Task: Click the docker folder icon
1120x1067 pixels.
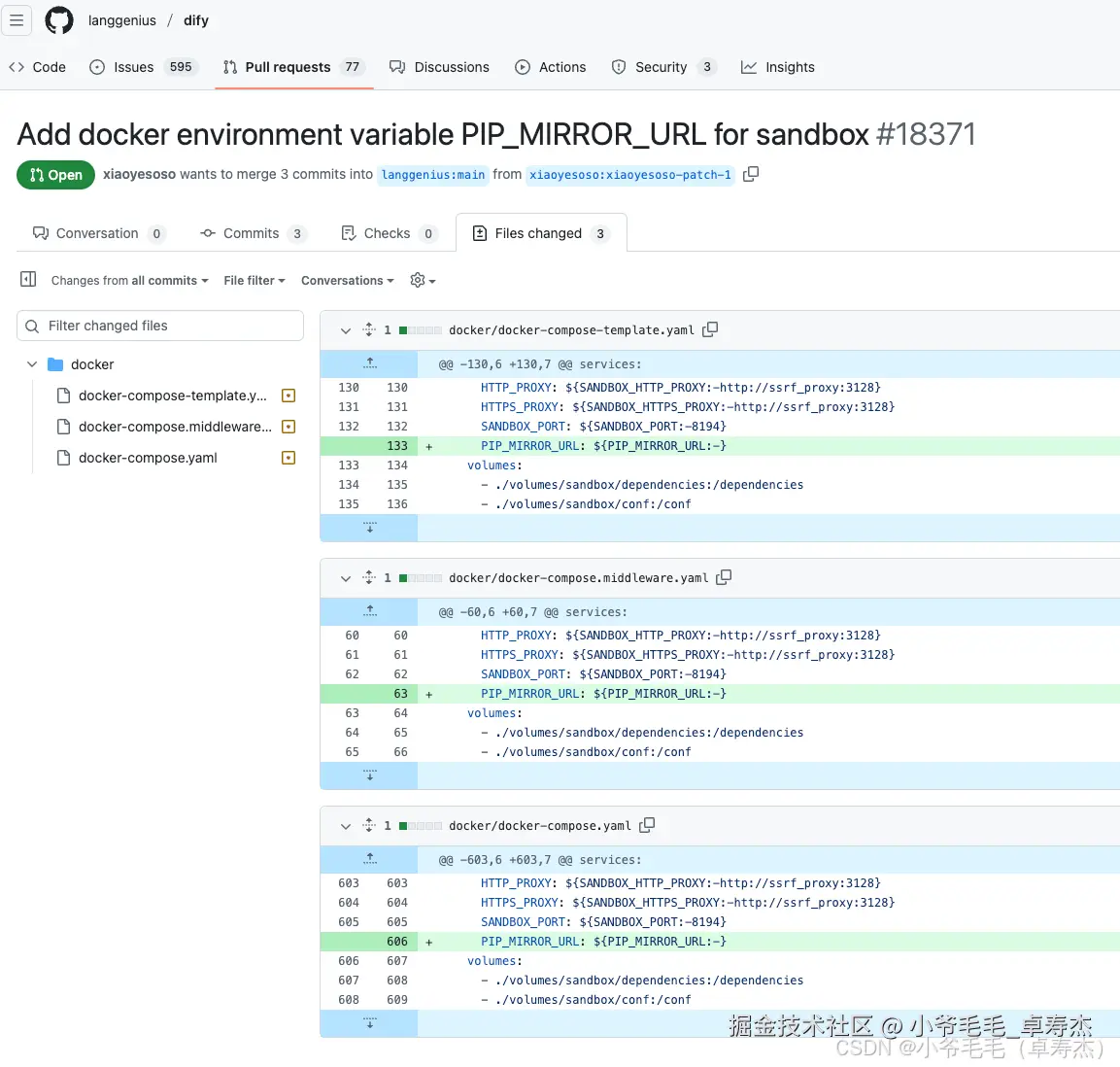Action: point(55,364)
